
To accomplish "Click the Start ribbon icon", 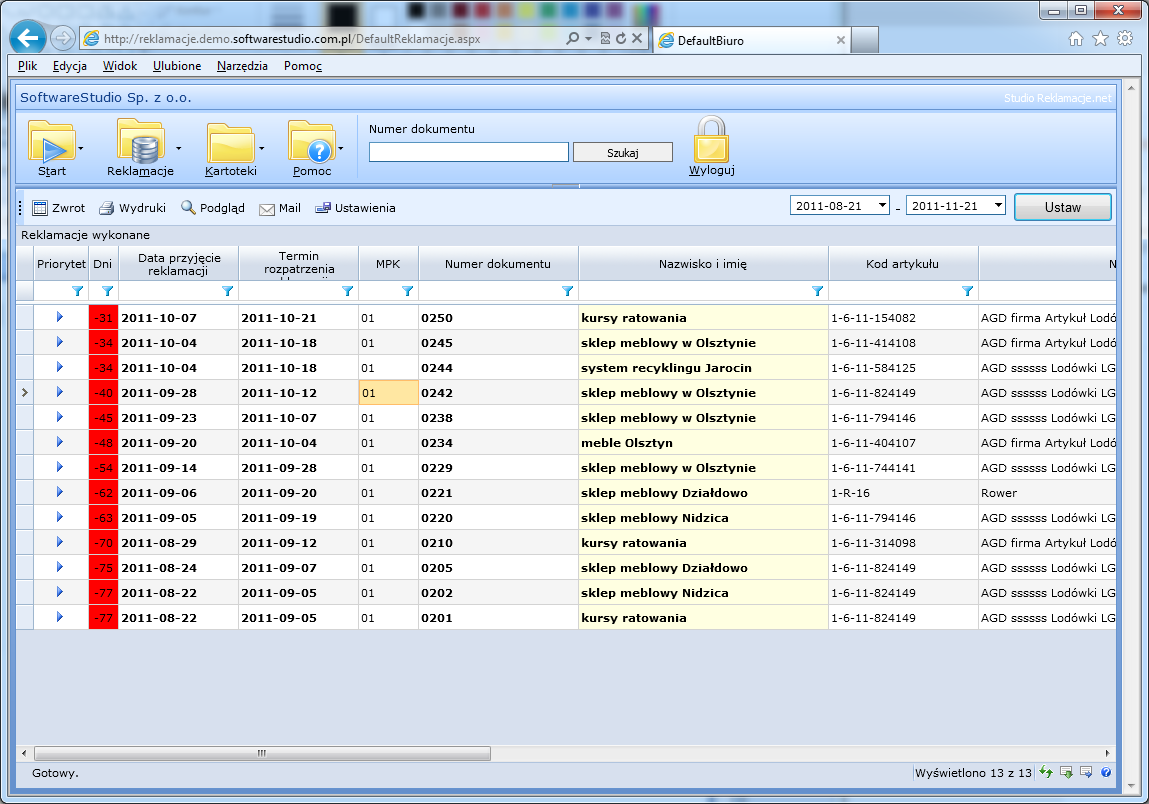I will pyautogui.click(x=52, y=140).
